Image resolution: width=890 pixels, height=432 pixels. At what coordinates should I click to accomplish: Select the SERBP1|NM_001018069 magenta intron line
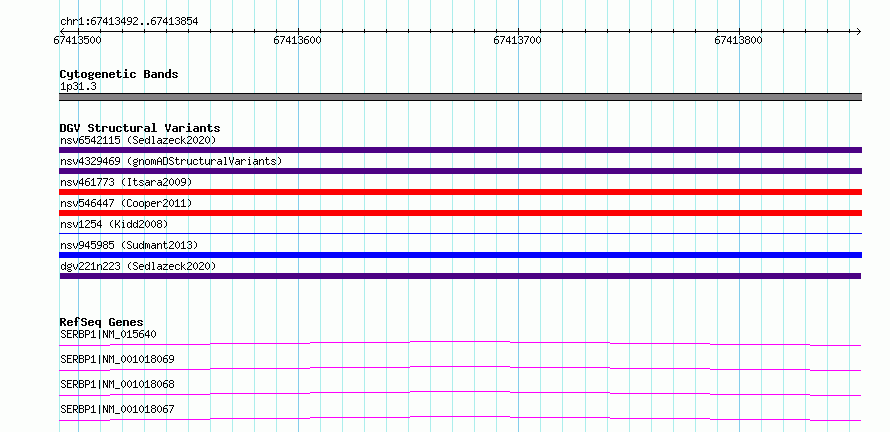pos(460,368)
